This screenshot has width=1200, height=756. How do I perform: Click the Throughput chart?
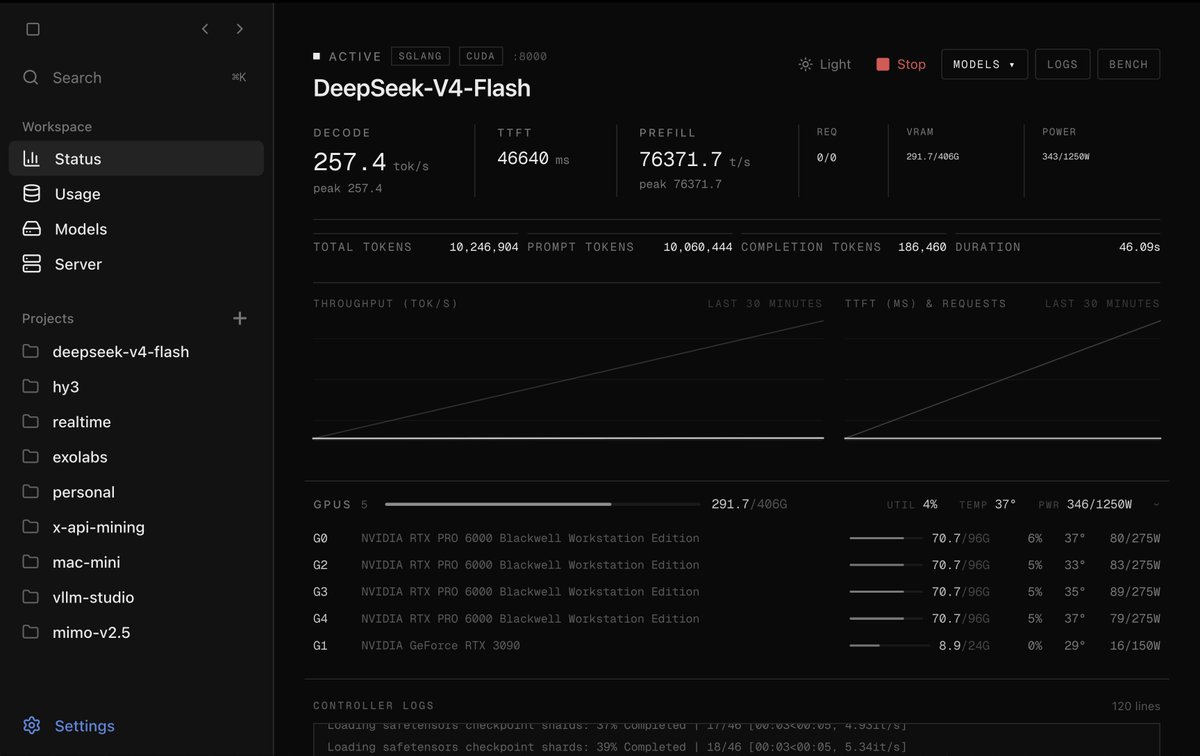568,380
